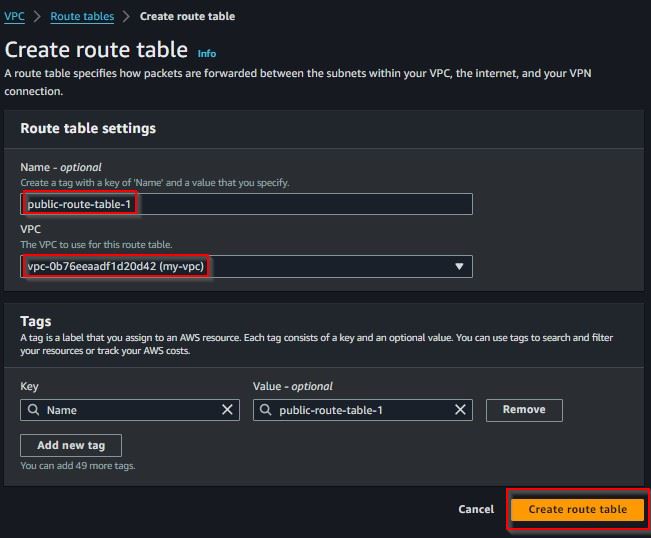Screen dimensions: 651x538
Task: Clear the tag value with X icon
Action: 460,410
